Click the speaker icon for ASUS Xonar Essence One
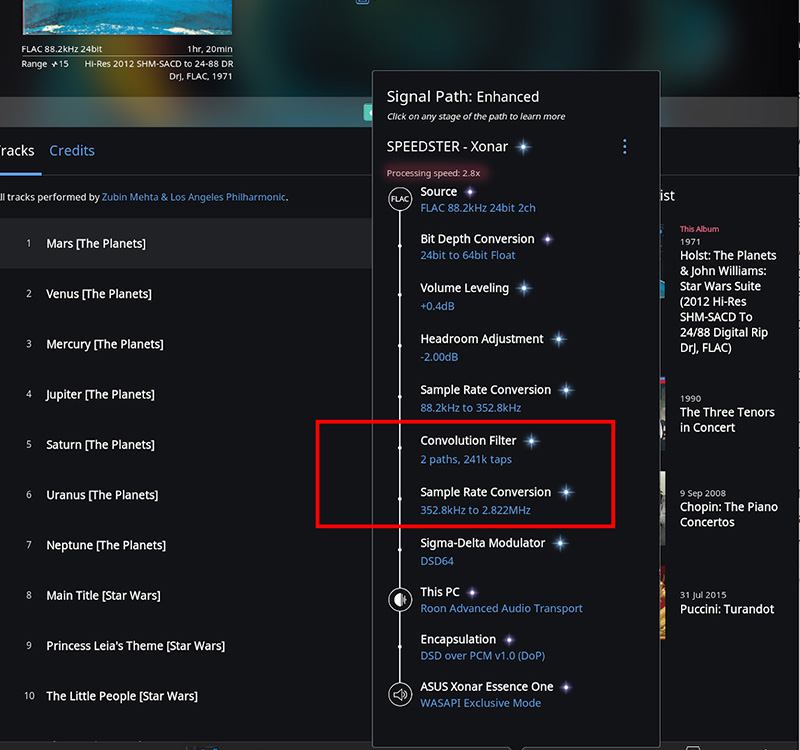The width and height of the screenshot is (800, 750). point(400,694)
